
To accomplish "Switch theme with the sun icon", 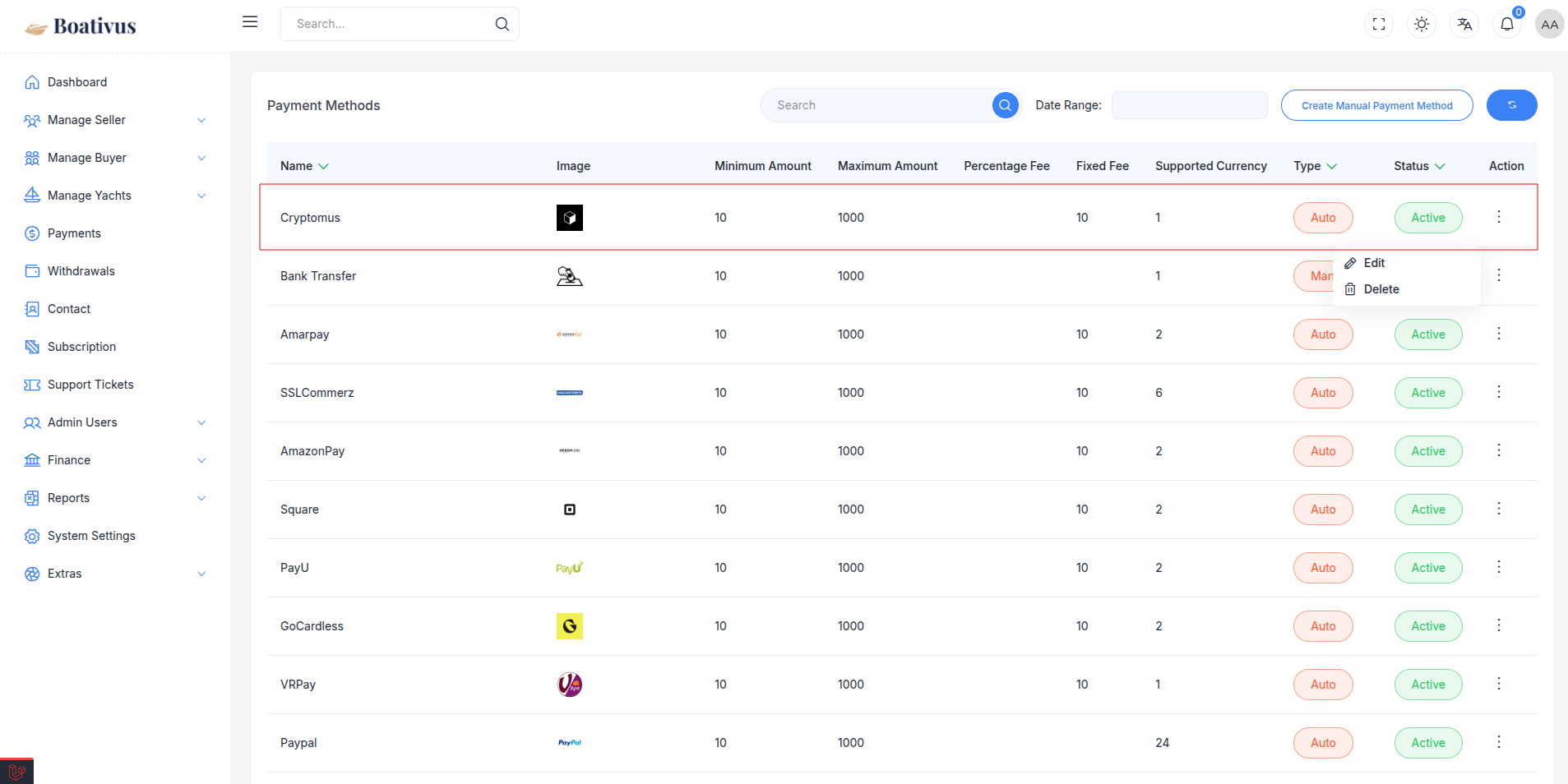I will pos(1422,24).
